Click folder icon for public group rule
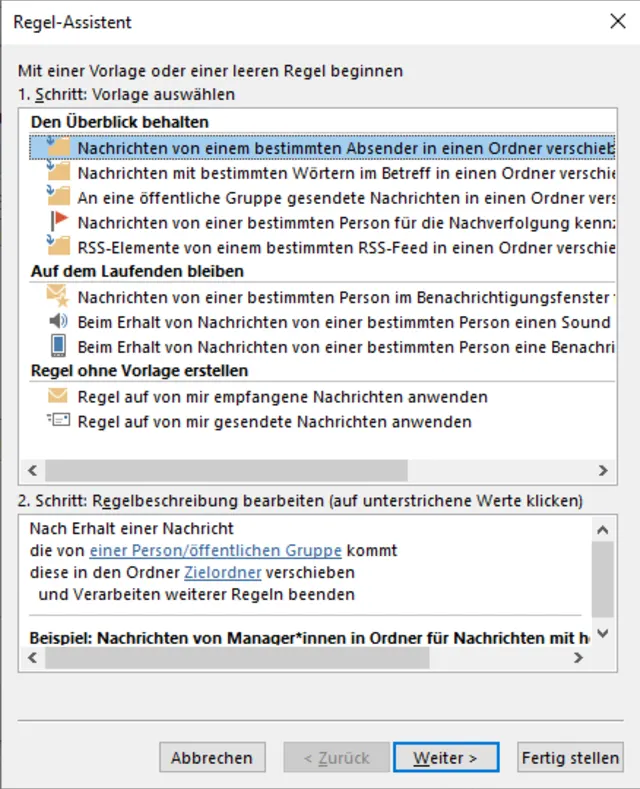This screenshot has height=789, width=640. pos(58,197)
